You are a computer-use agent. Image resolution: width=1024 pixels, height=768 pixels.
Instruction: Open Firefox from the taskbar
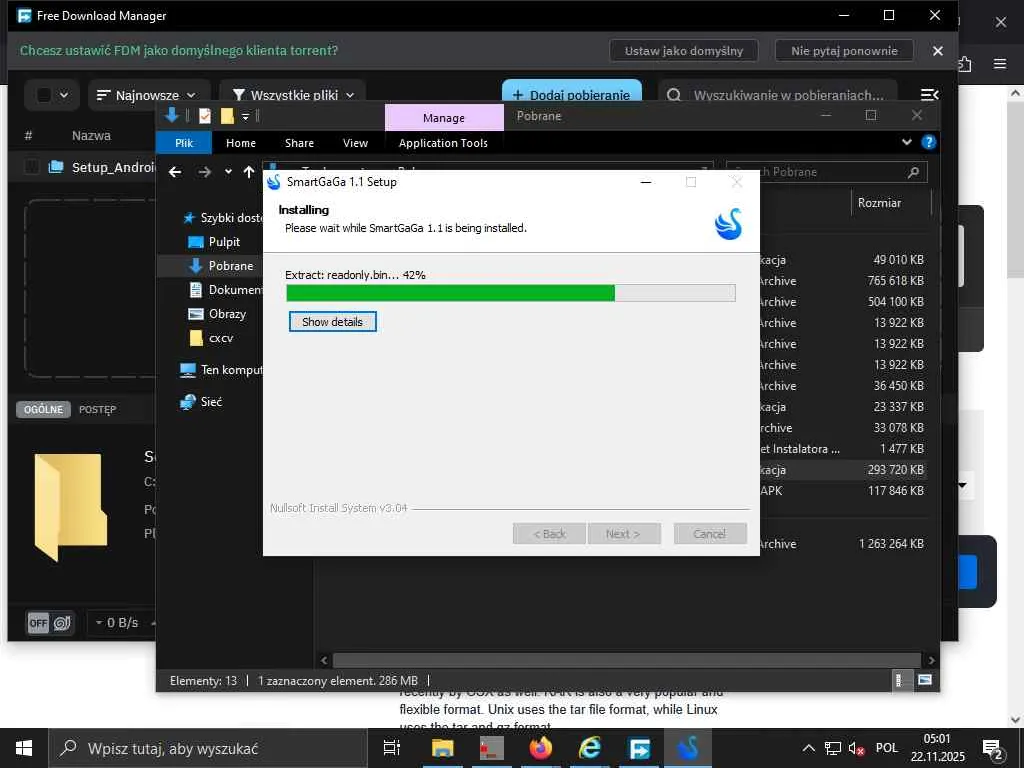(540, 748)
